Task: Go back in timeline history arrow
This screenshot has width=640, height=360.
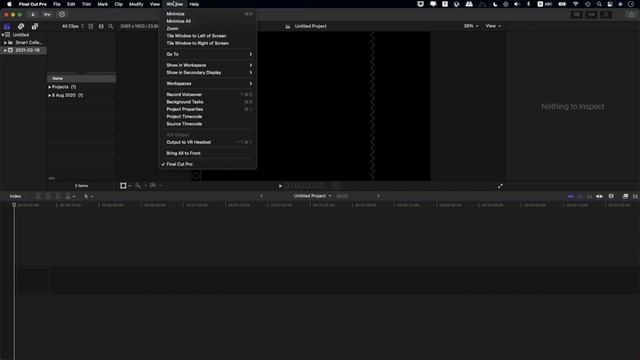Action: 261,196
